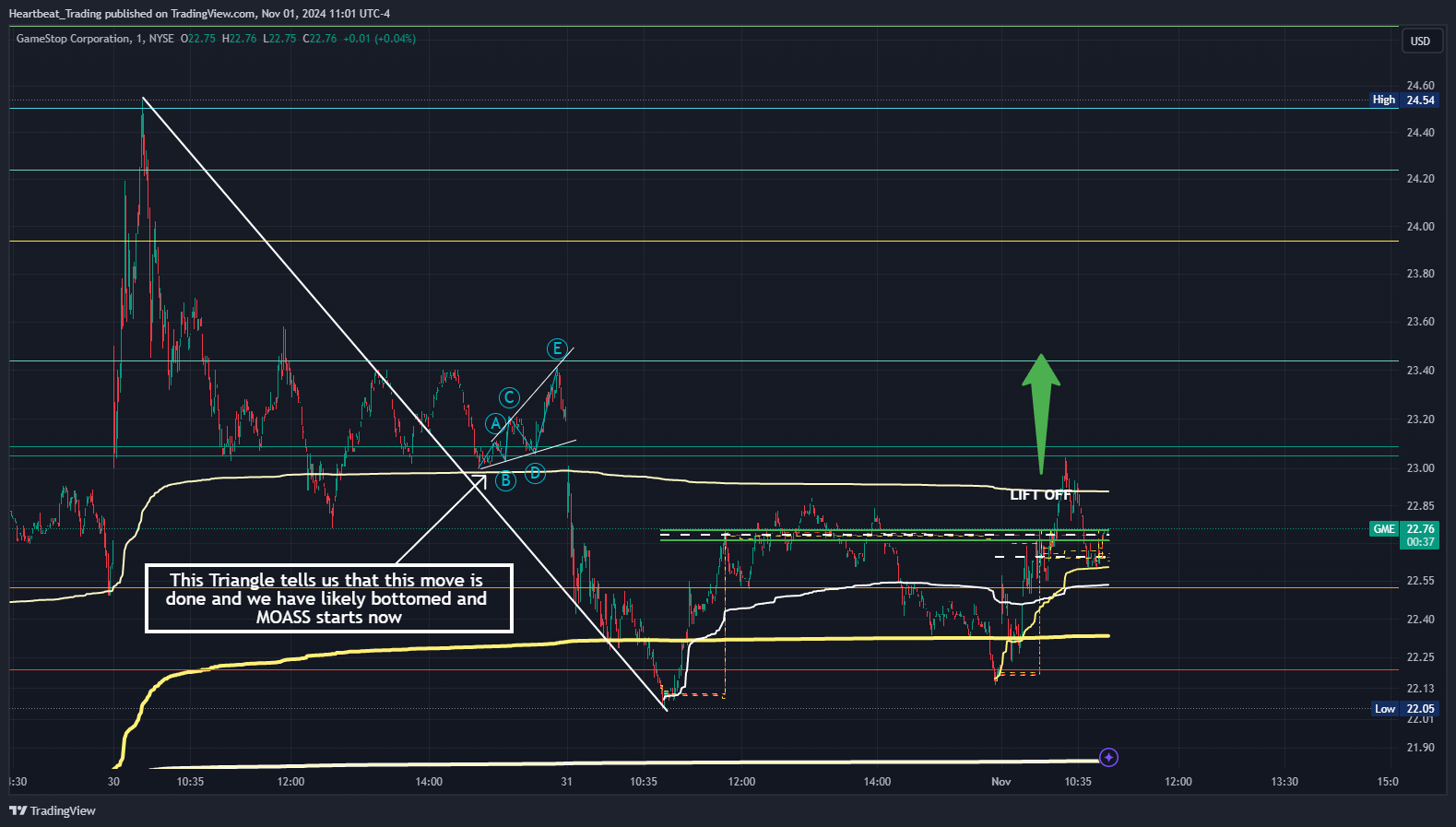Click the C22.76 close value
The width and height of the screenshot is (1456, 827).
click(320, 39)
